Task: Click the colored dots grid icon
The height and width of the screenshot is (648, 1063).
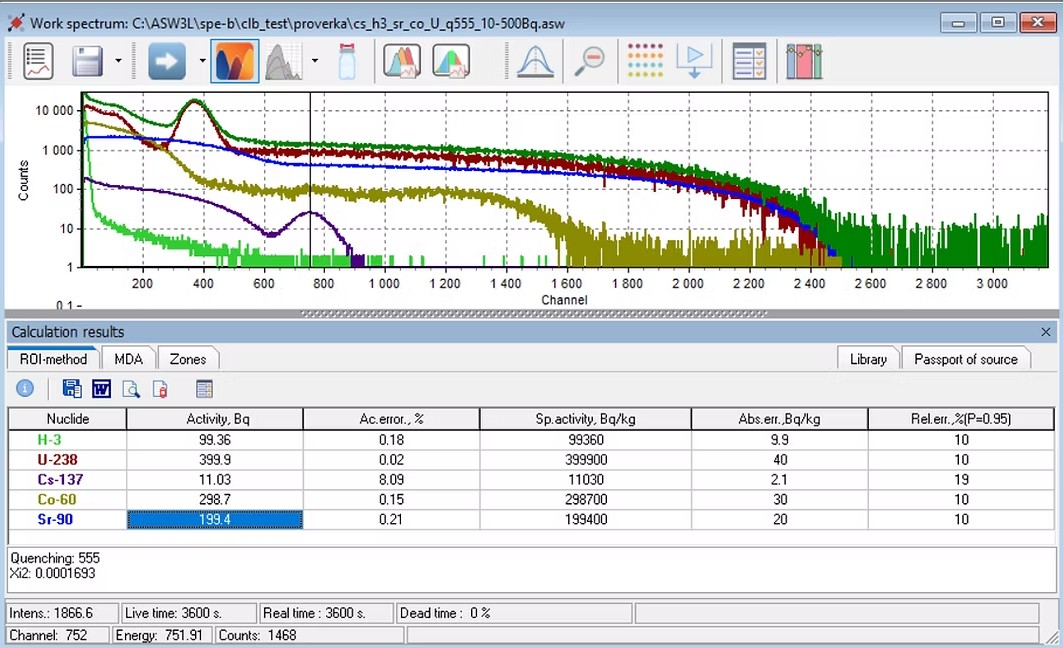Action: click(x=645, y=62)
